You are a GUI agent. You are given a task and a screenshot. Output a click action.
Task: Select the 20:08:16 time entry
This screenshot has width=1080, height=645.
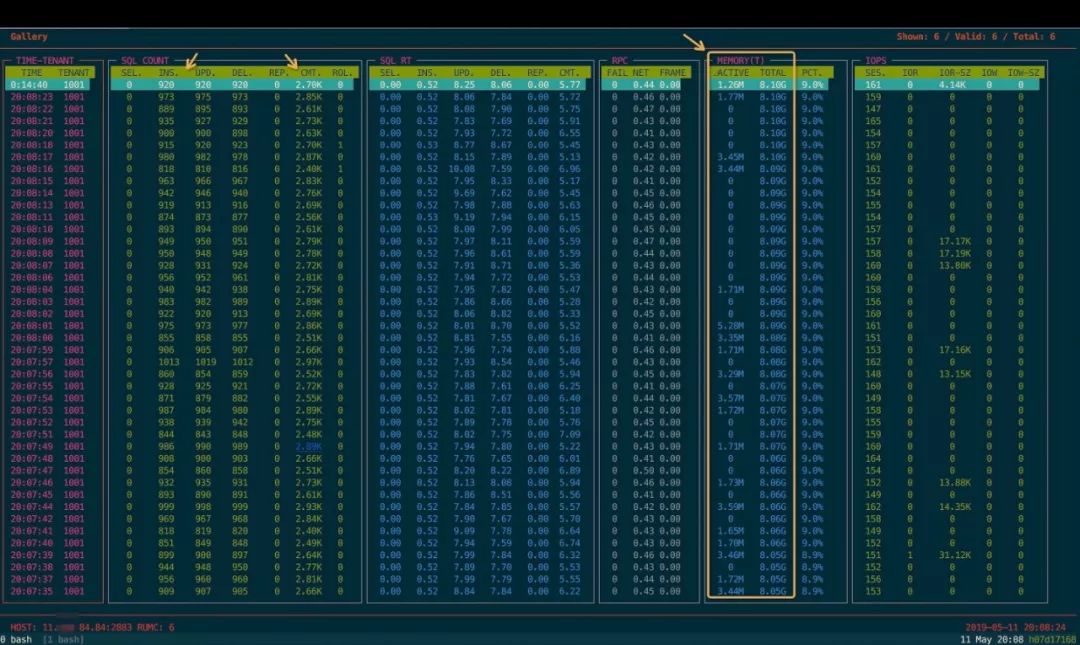click(32, 169)
